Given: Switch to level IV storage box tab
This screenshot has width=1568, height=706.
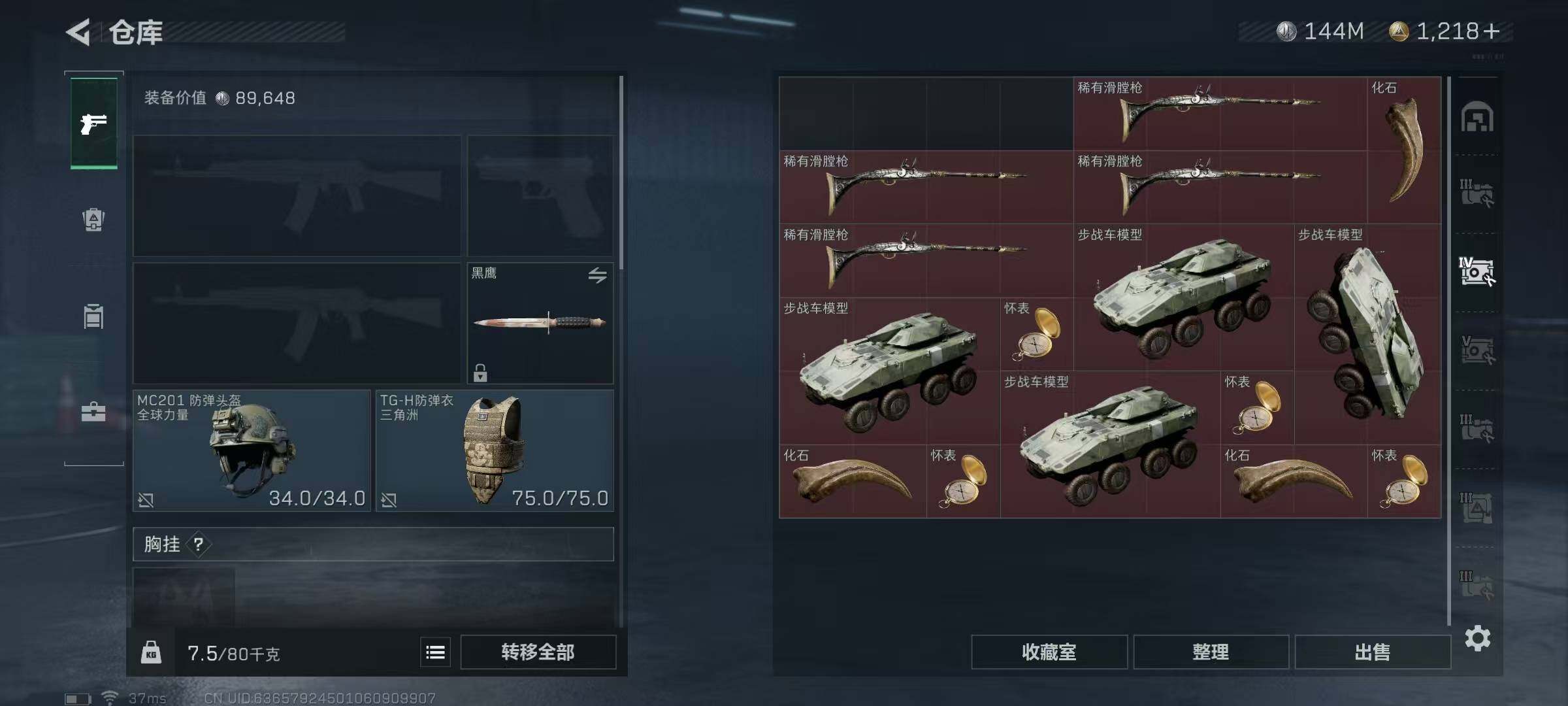Looking at the screenshot, I should pyautogui.click(x=1477, y=271).
